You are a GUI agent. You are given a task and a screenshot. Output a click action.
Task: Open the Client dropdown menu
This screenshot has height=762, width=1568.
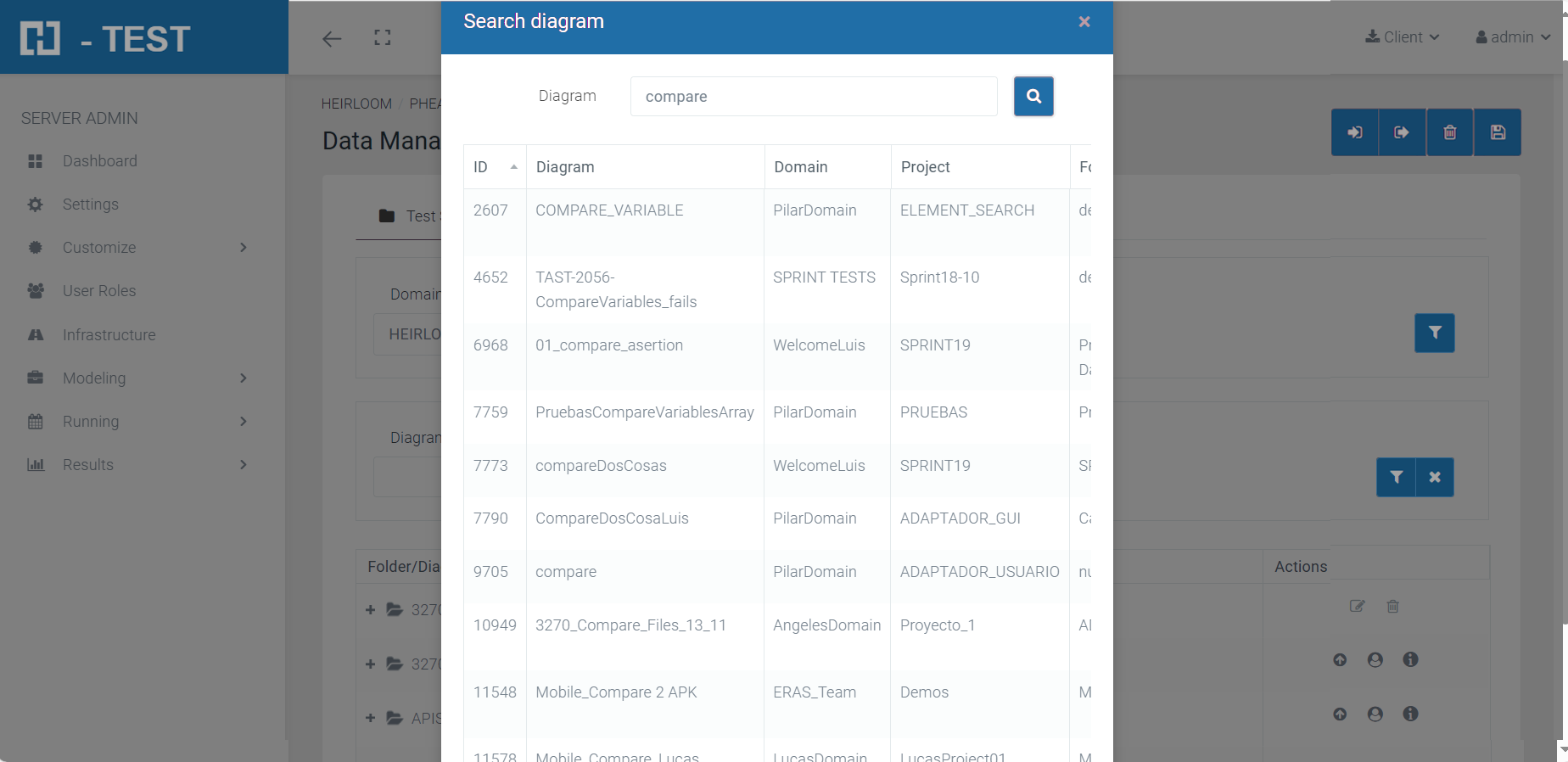coord(1402,37)
